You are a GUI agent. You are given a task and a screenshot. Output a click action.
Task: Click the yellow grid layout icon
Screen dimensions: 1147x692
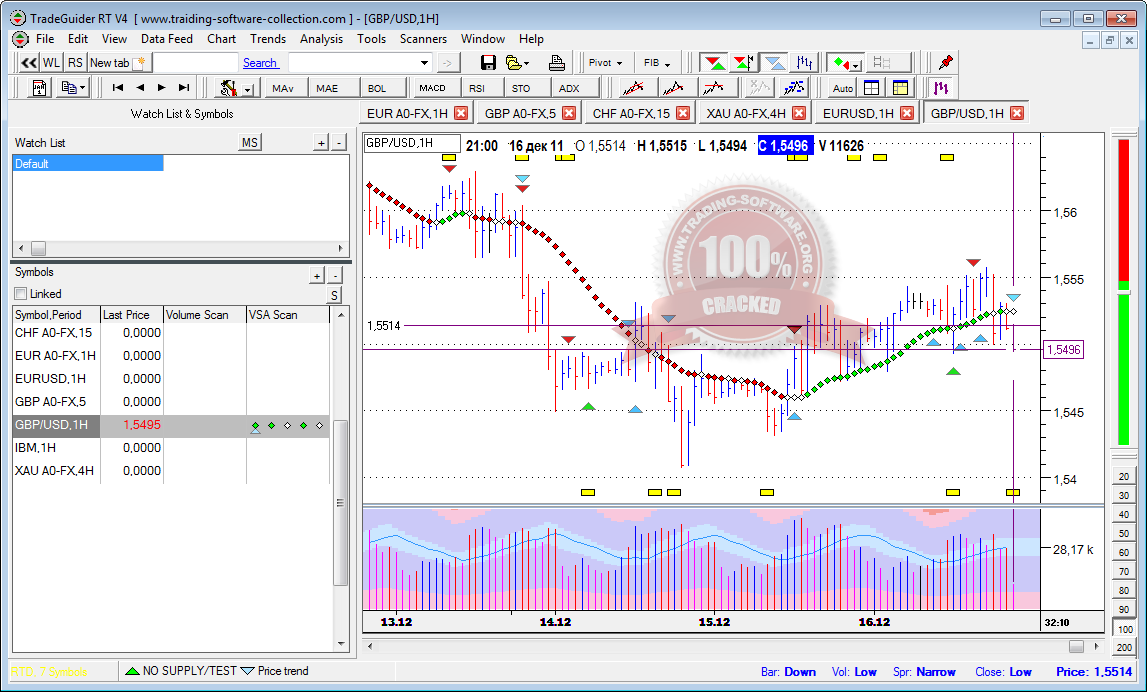900,88
